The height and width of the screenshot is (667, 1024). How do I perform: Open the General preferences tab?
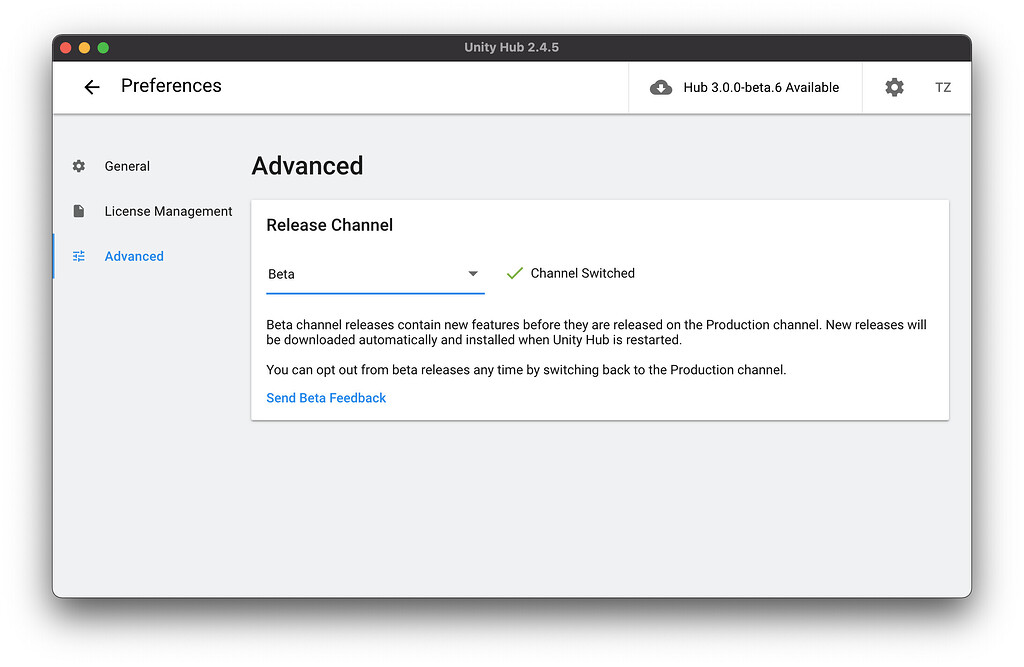(x=127, y=166)
